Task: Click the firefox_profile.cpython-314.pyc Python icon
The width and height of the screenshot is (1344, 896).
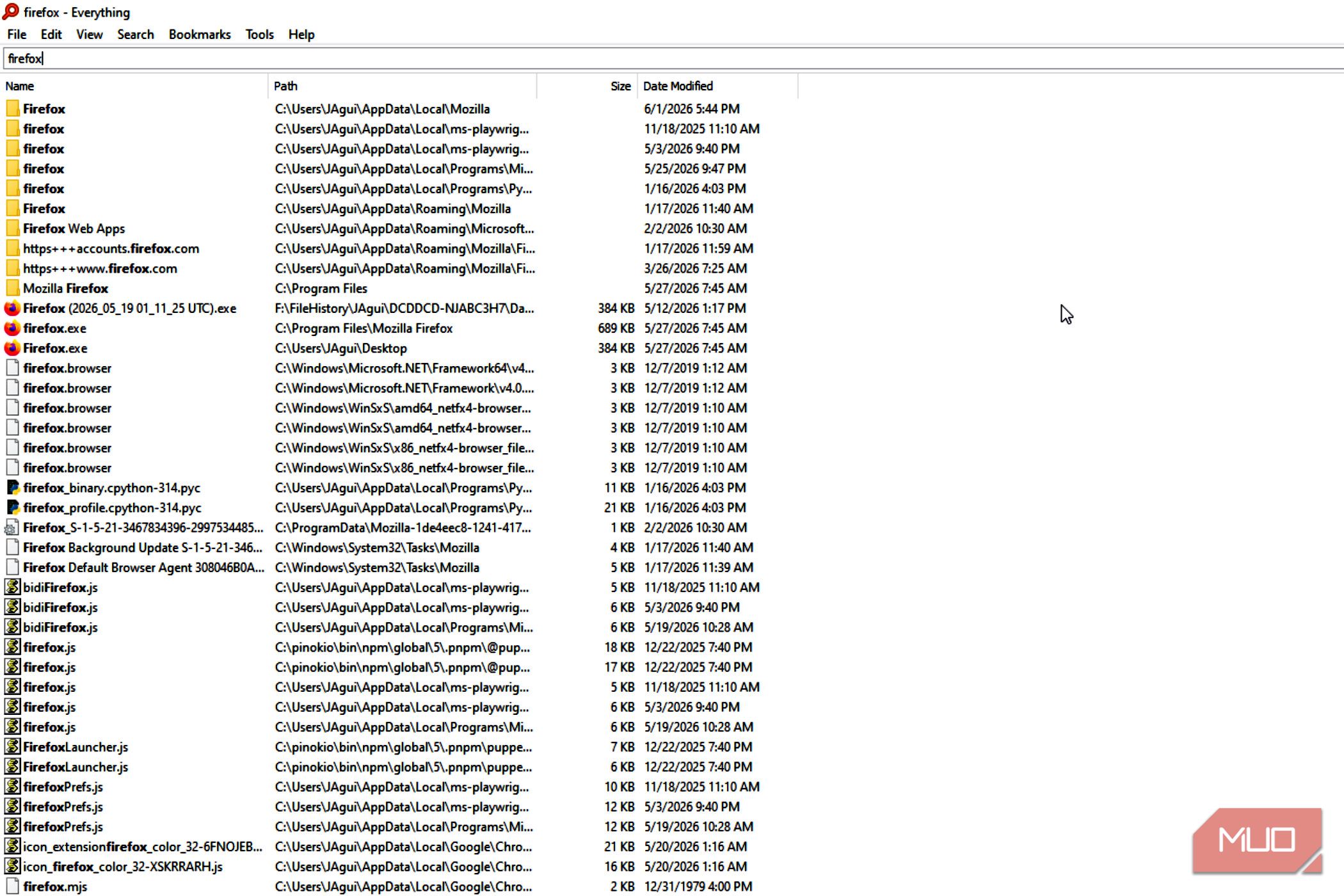Action: (12, 508)
